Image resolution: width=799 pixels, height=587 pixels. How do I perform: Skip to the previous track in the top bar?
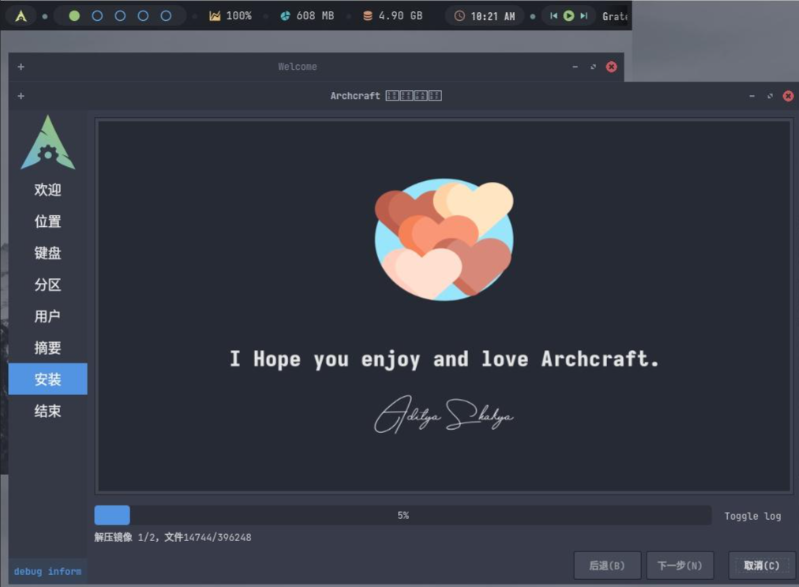coord(553,16)
